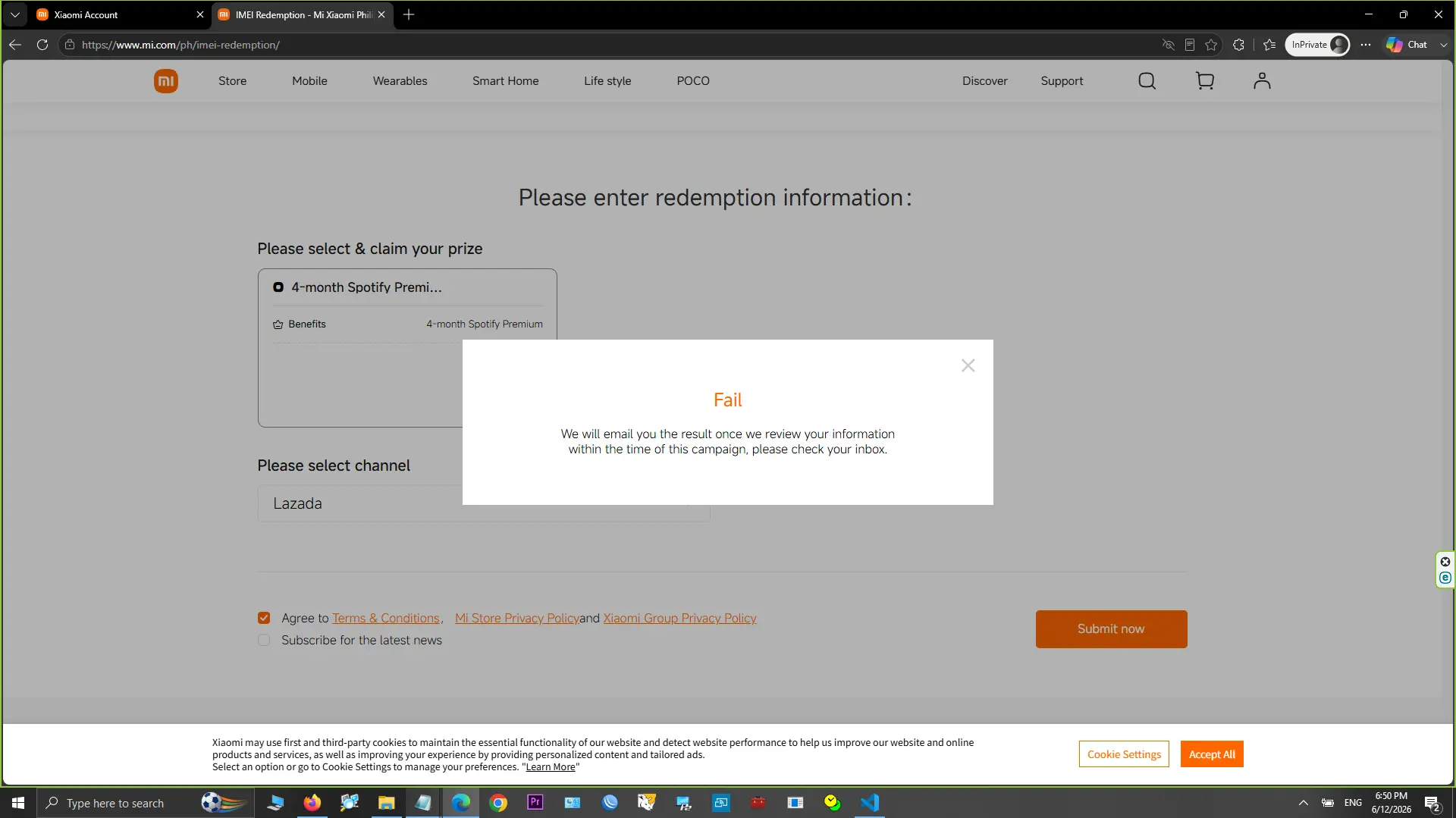Image resolution: width=1456 pixels, height=818 pixels.
Task: Open the tab actions menu chevron
Action: 14,14
